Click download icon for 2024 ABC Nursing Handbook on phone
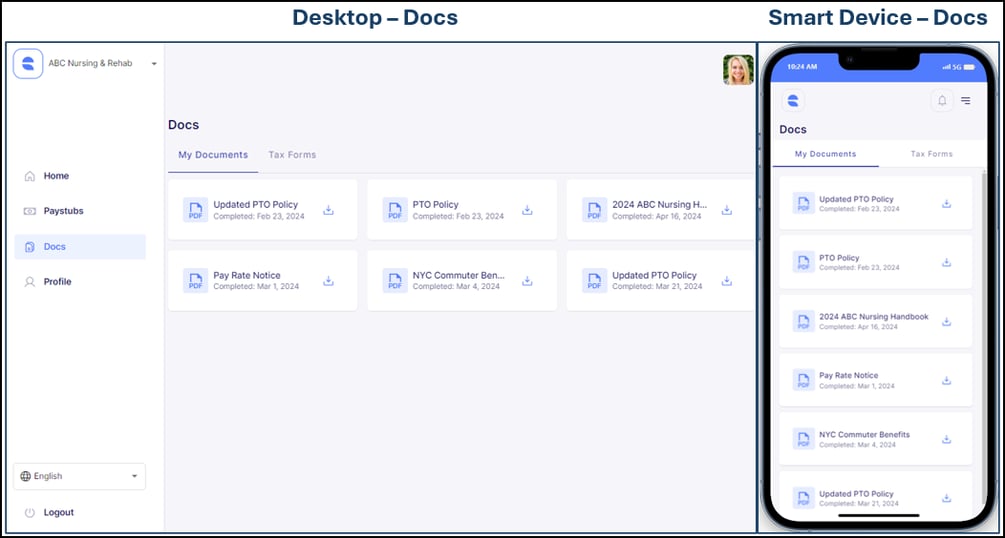 point(946,322)
